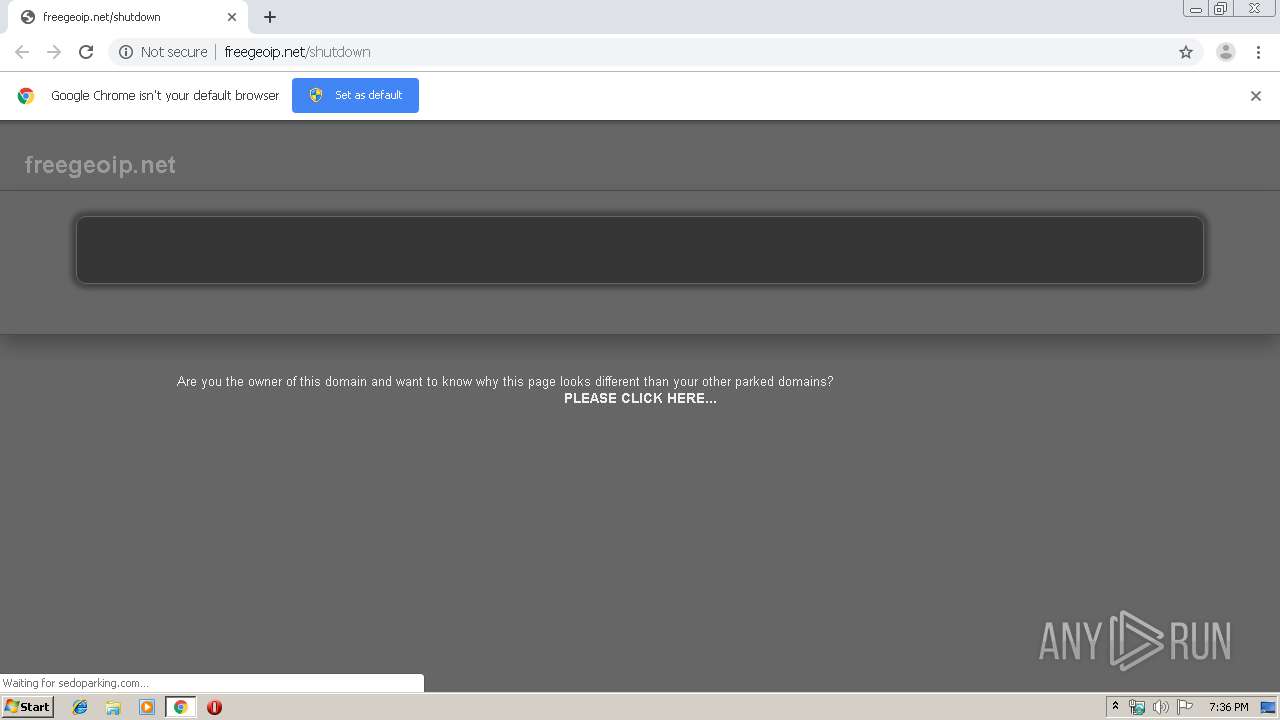1280x720 pixels.
Task: Click the PLEASE CLICK HERE link
Action: (640, 398)
